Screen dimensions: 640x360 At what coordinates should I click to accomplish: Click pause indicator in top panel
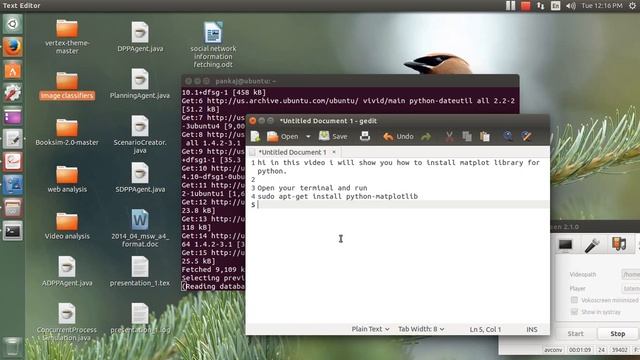pyautogui.click(x=510, y=5)
